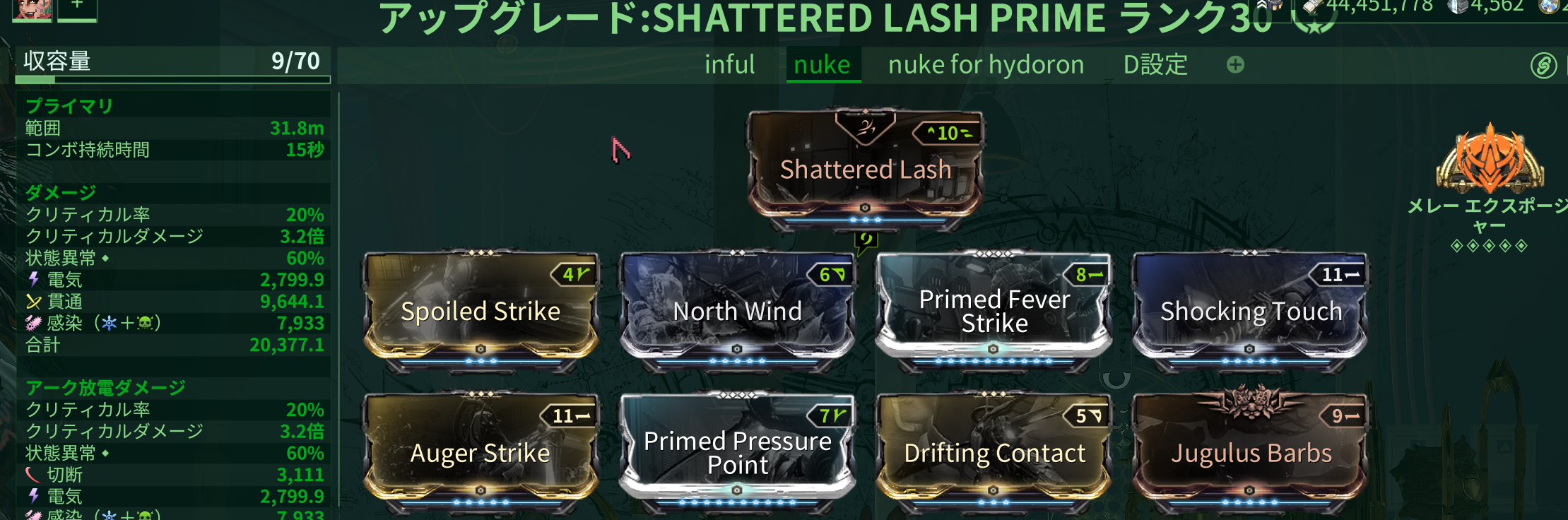Pick the Shocking Touch mod card
The width and height of the screenshot is (1568, 520).
click(x=1250, y=311)
